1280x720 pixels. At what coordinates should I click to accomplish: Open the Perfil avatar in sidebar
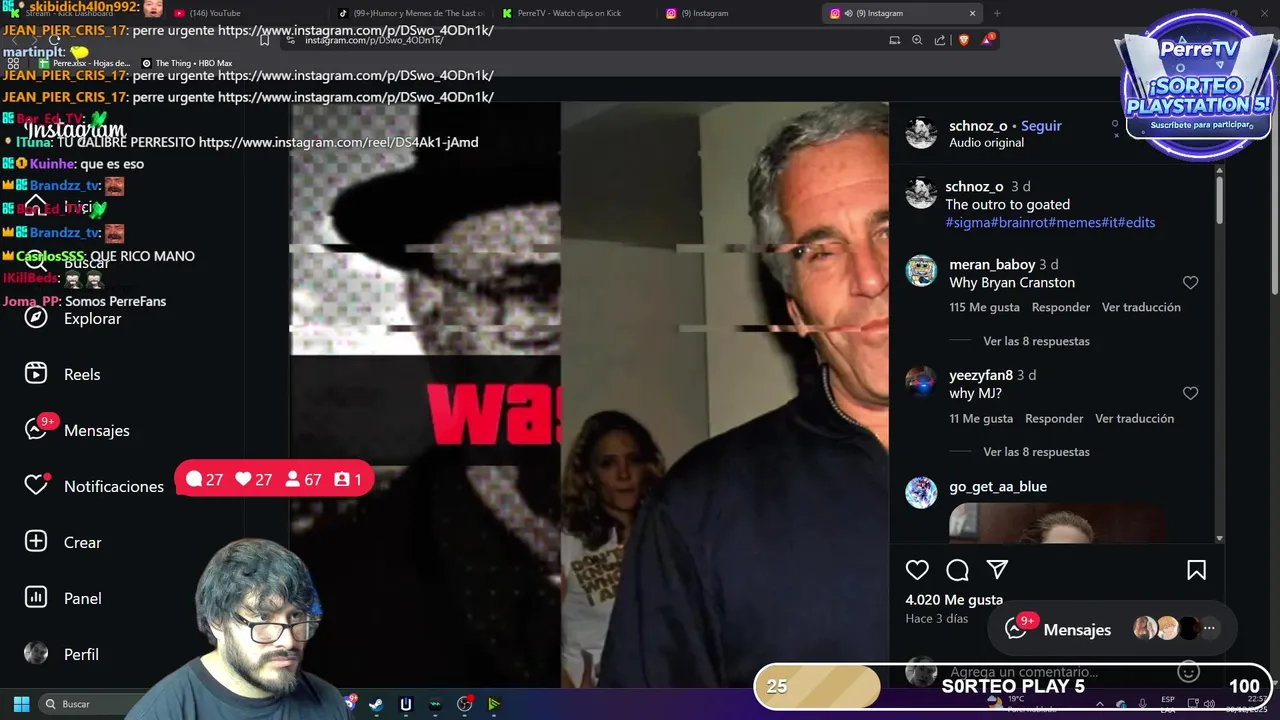coord(36,654)
